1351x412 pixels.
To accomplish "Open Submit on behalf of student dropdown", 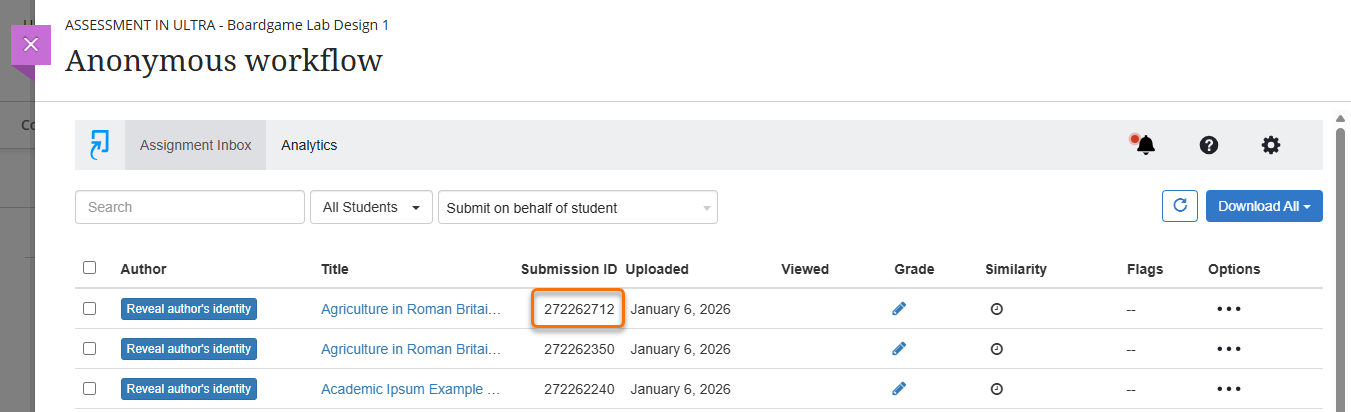I will pos(577,208).
